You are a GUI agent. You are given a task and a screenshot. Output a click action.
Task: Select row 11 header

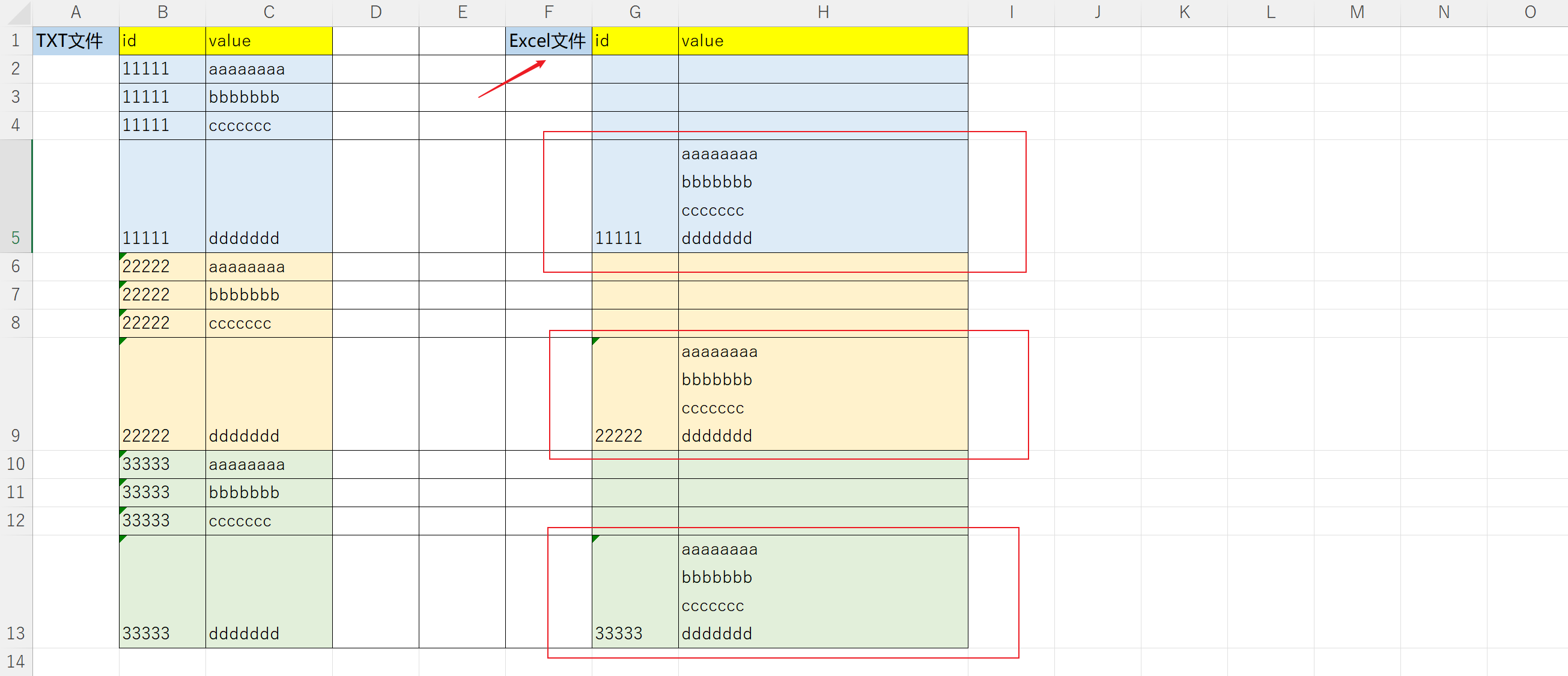coord(16,492)
